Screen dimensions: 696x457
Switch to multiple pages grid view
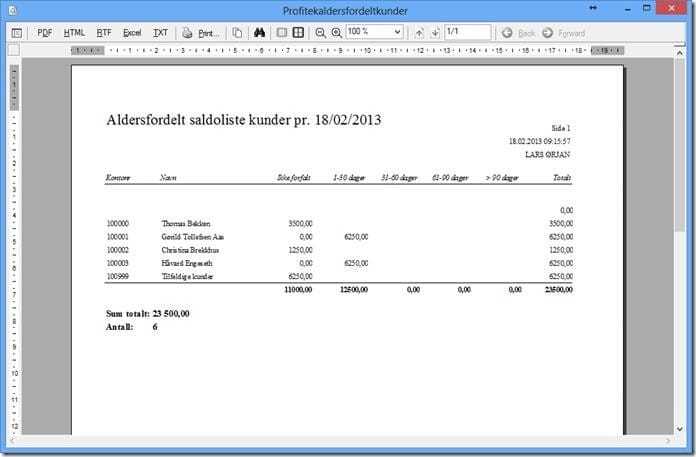(x=298, y=33)
